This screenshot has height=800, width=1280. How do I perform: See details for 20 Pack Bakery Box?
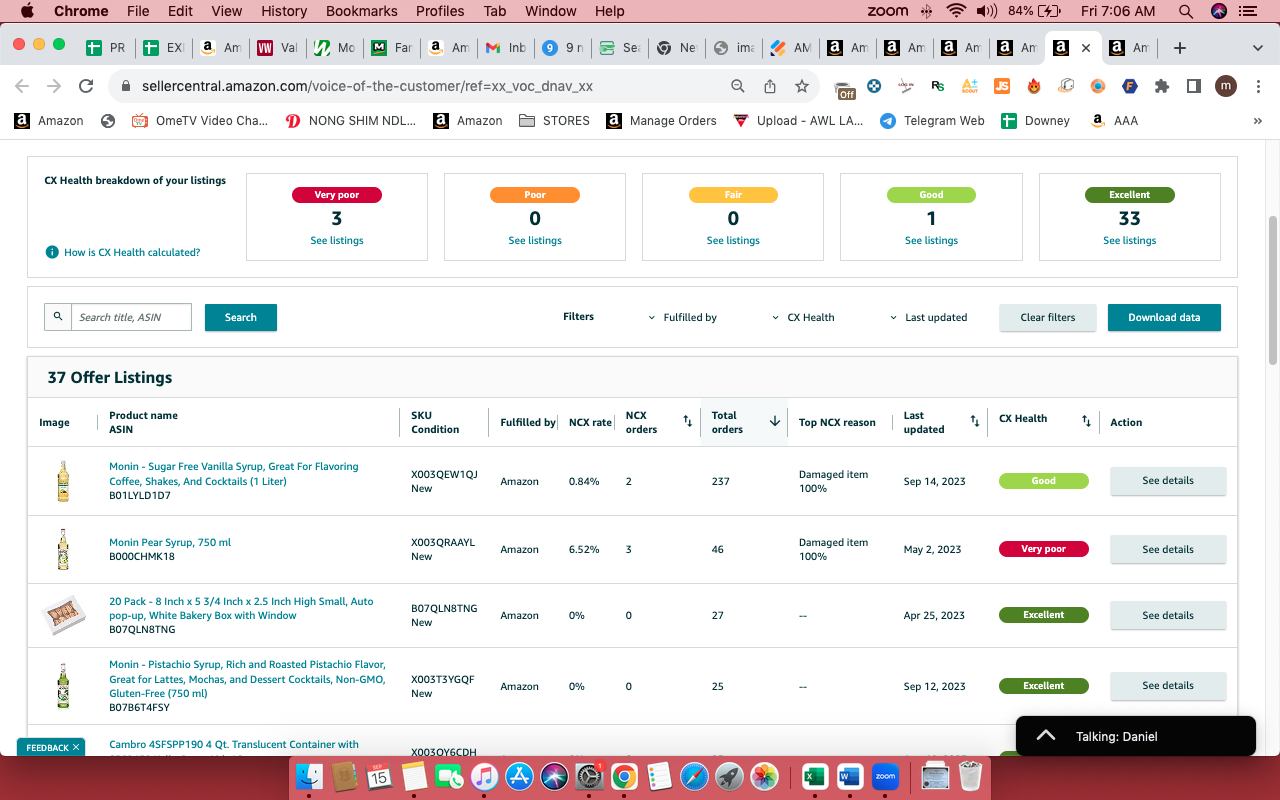pyautogui.click(x=1168, y=615)
